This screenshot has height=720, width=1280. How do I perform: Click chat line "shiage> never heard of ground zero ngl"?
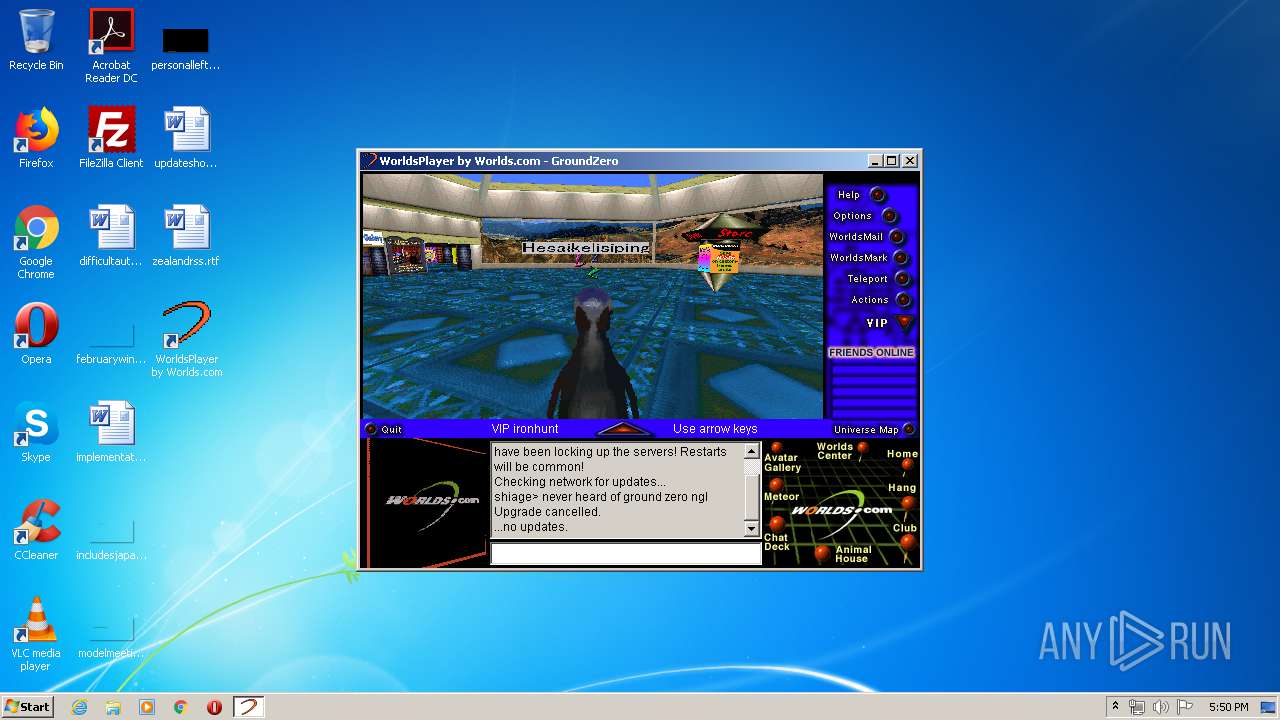pos(601,497)
